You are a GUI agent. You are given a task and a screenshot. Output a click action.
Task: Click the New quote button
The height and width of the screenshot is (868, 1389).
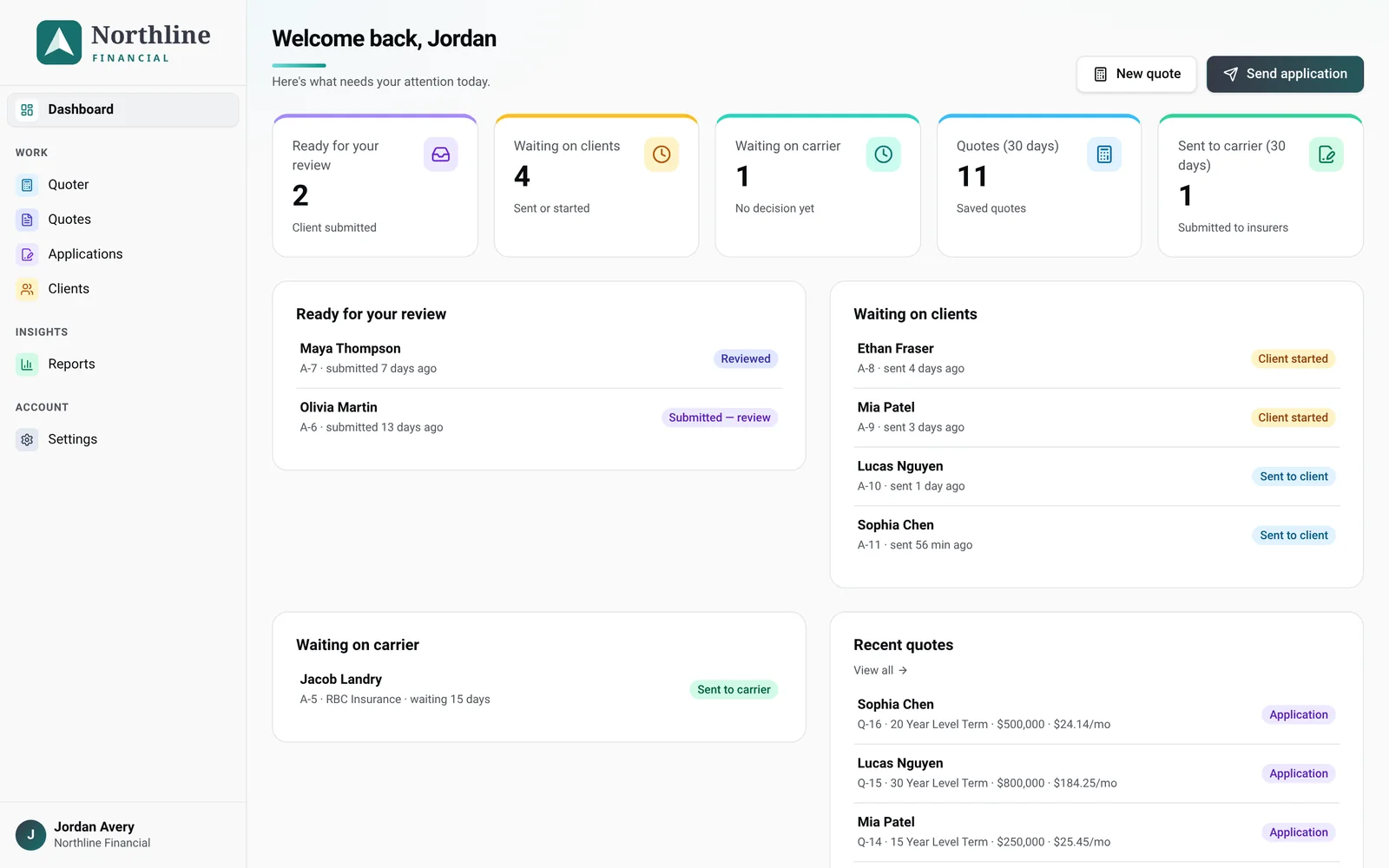(1136, 74)
